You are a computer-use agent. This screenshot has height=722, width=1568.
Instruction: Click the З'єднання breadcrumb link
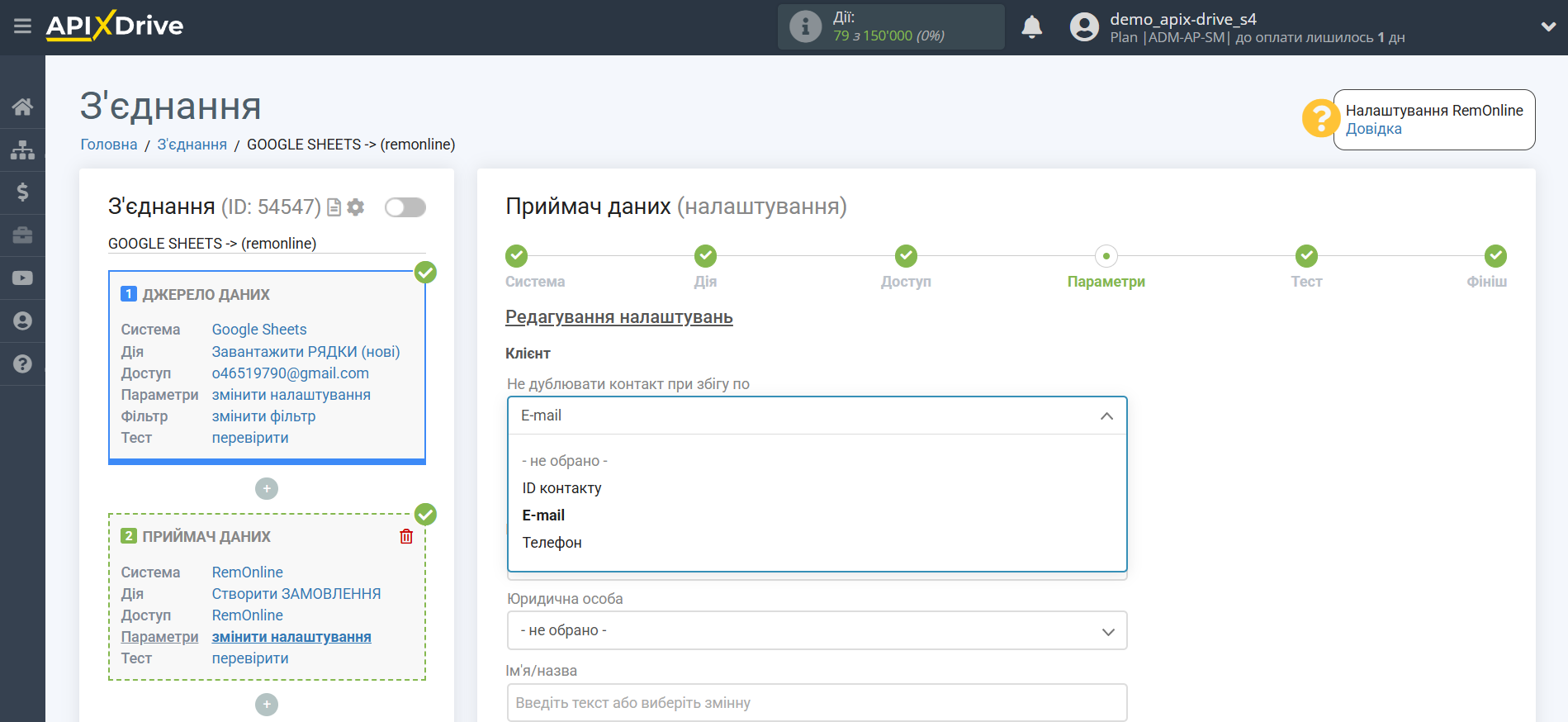pos(192,145)
